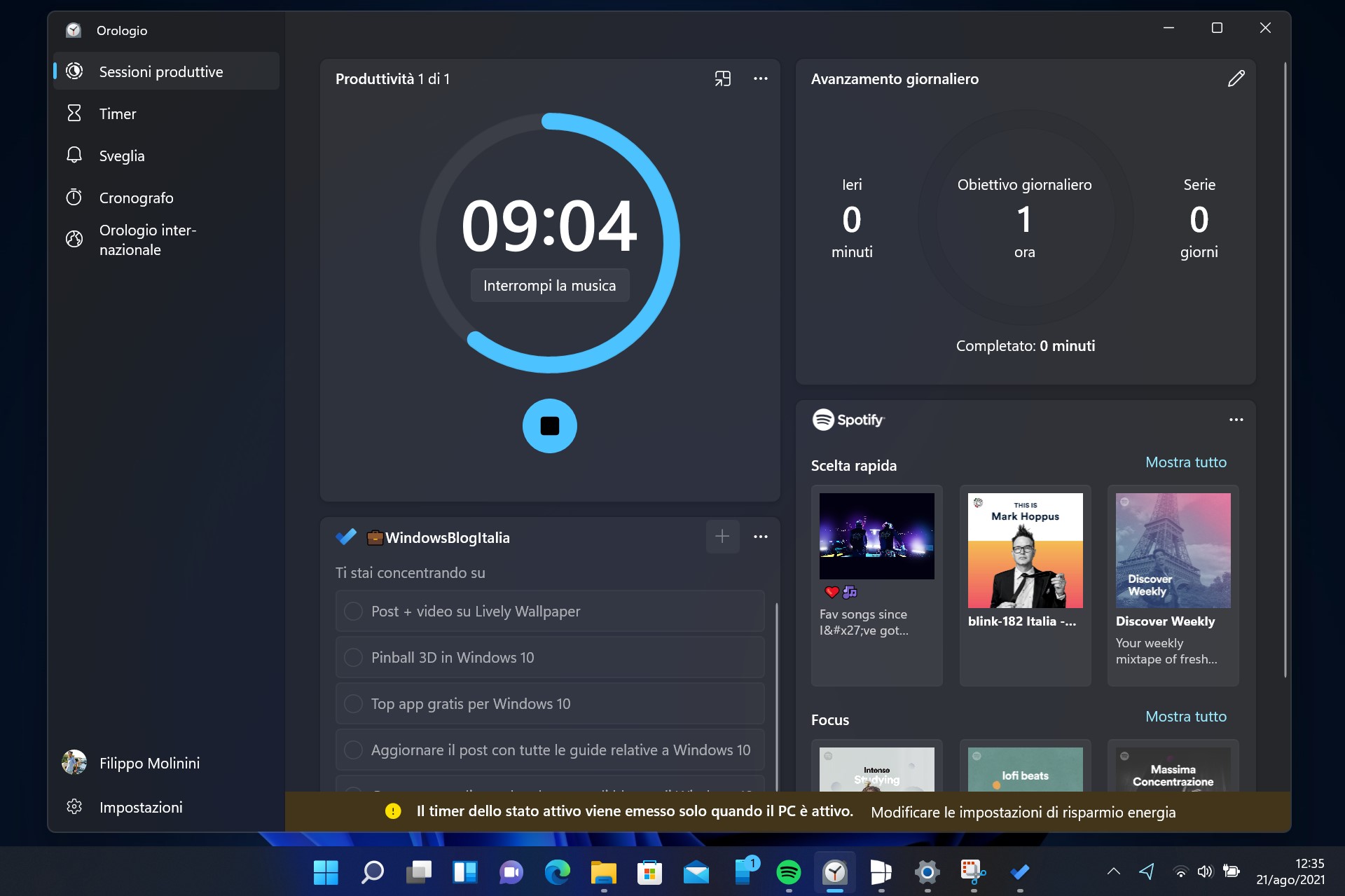Click Modificare le impostazioni di risparmio energia link
This screenshot has height=896, width=1345.
[x=1023, y=812]
